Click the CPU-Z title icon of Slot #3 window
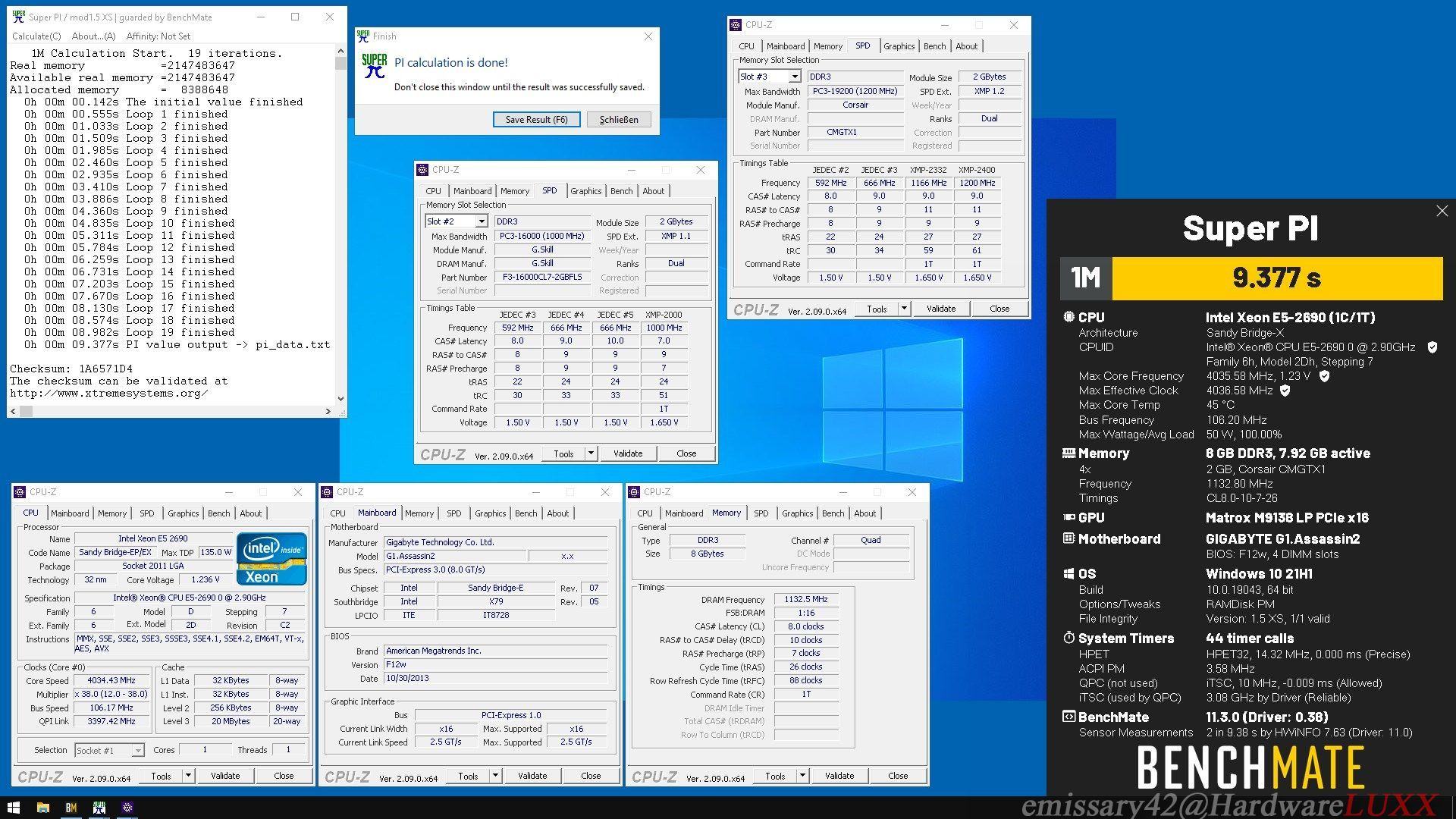This screenshot has height=819, width=1456. pos(736,25)
